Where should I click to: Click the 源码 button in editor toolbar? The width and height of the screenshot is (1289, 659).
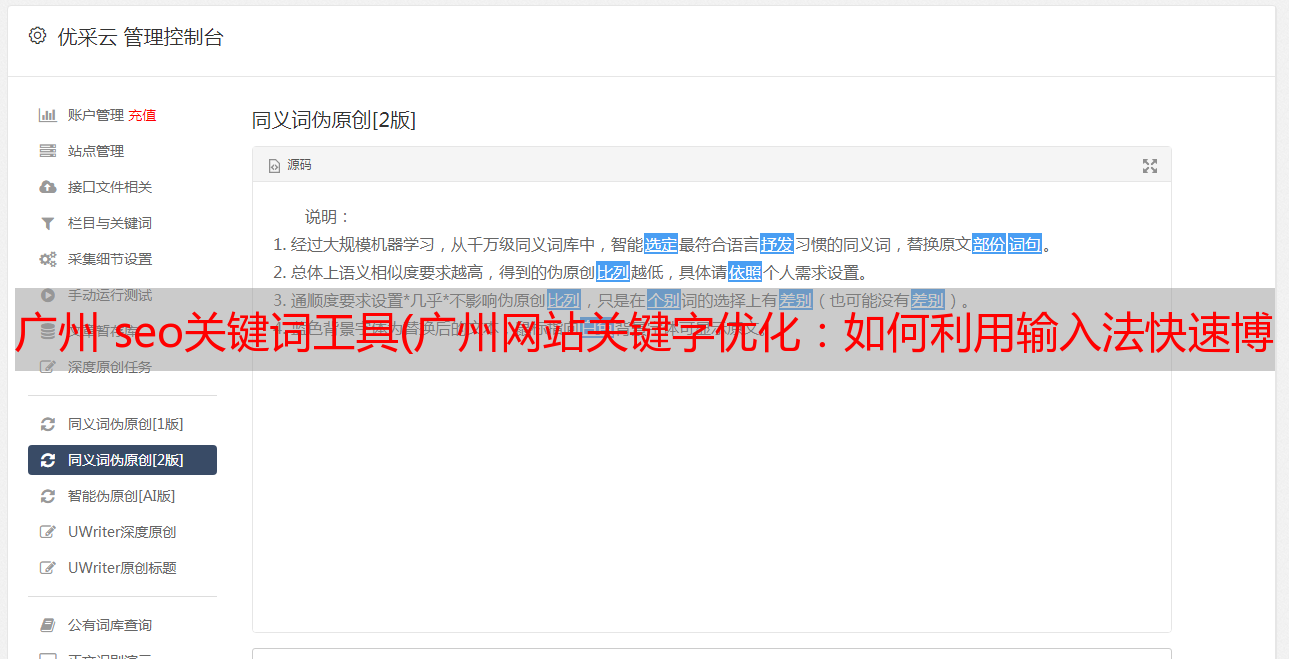[x=290, y=165]
